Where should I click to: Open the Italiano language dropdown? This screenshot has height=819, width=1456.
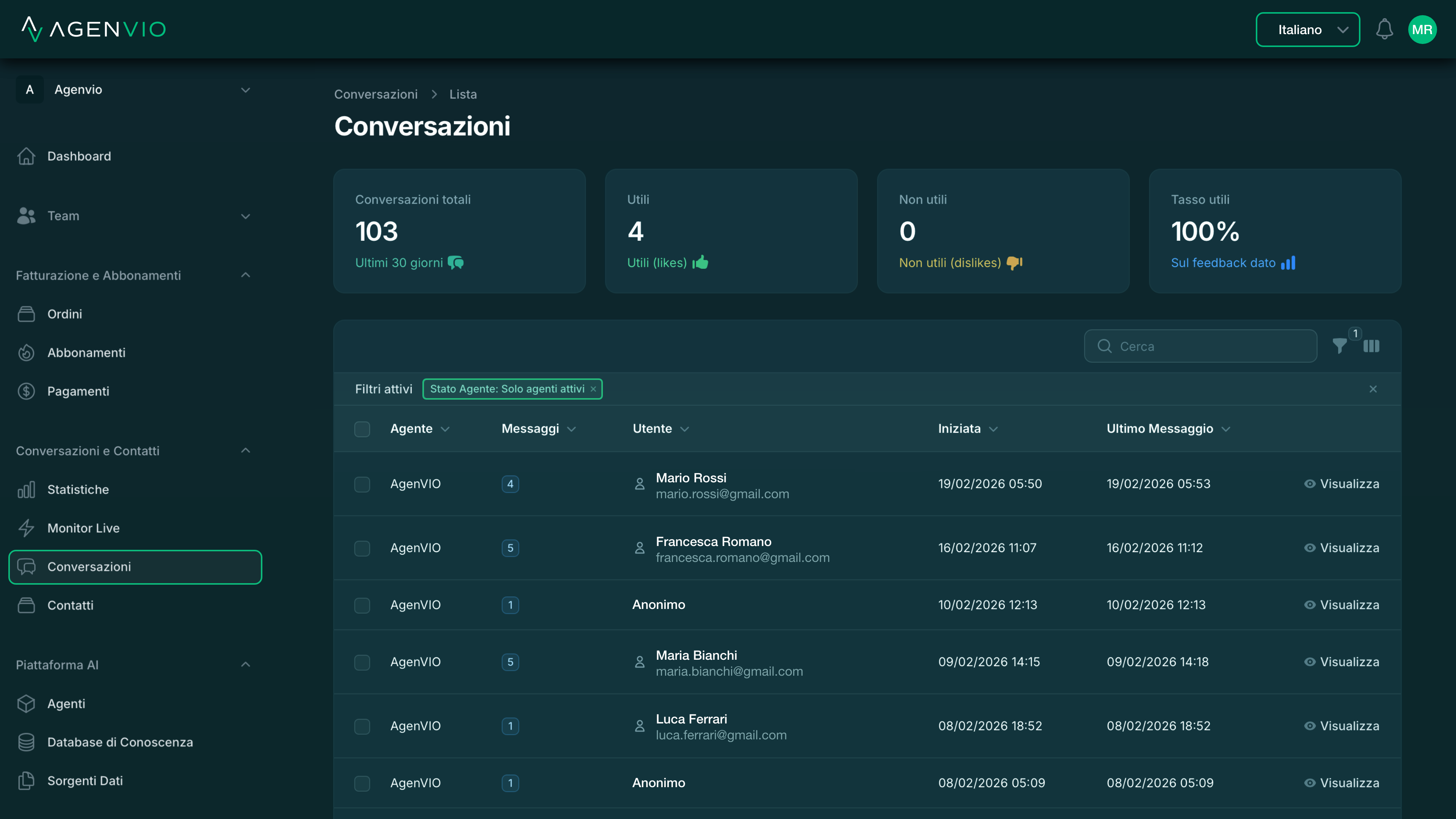(x=1307, y=30)
